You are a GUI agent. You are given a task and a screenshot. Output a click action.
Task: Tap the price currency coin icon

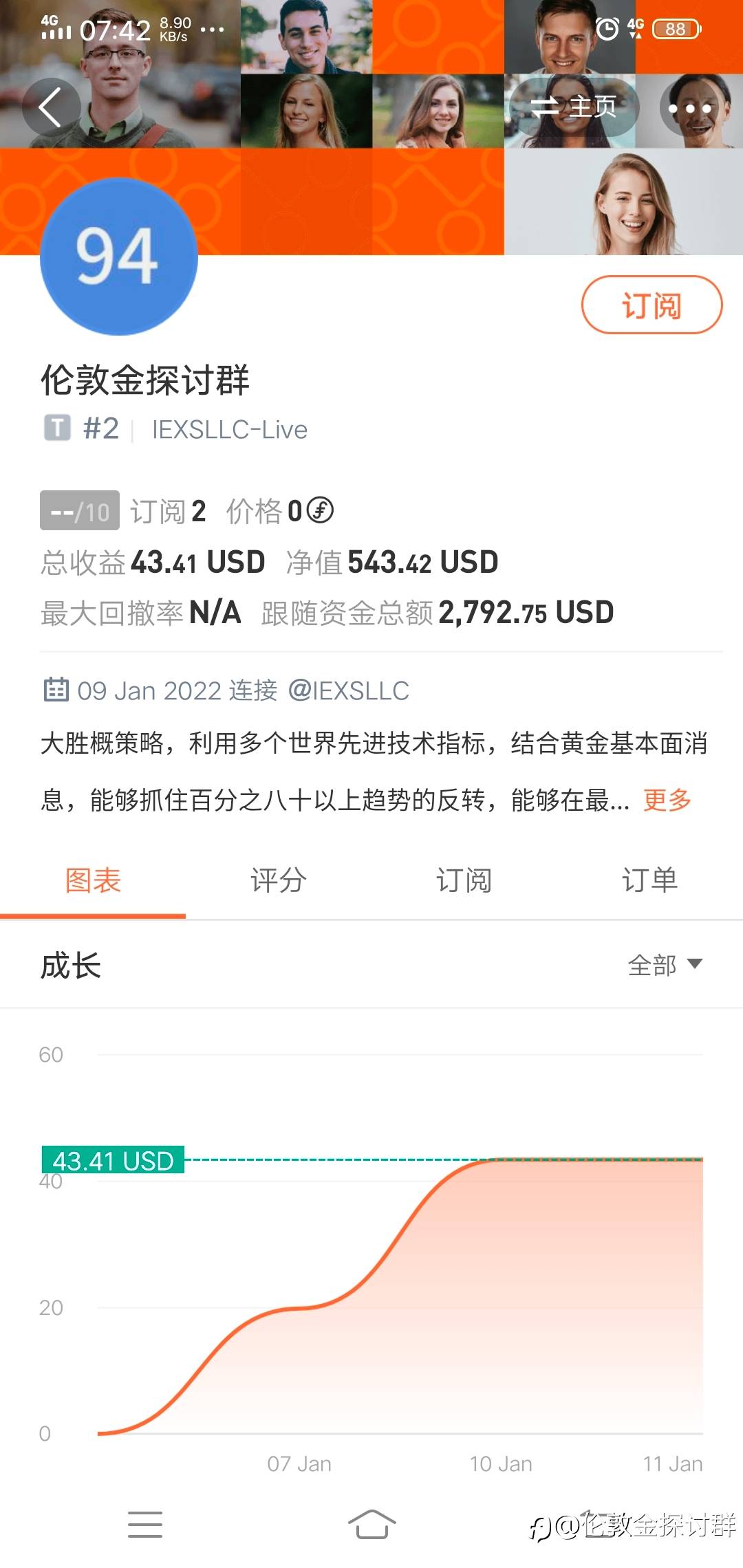coord(320,510)
